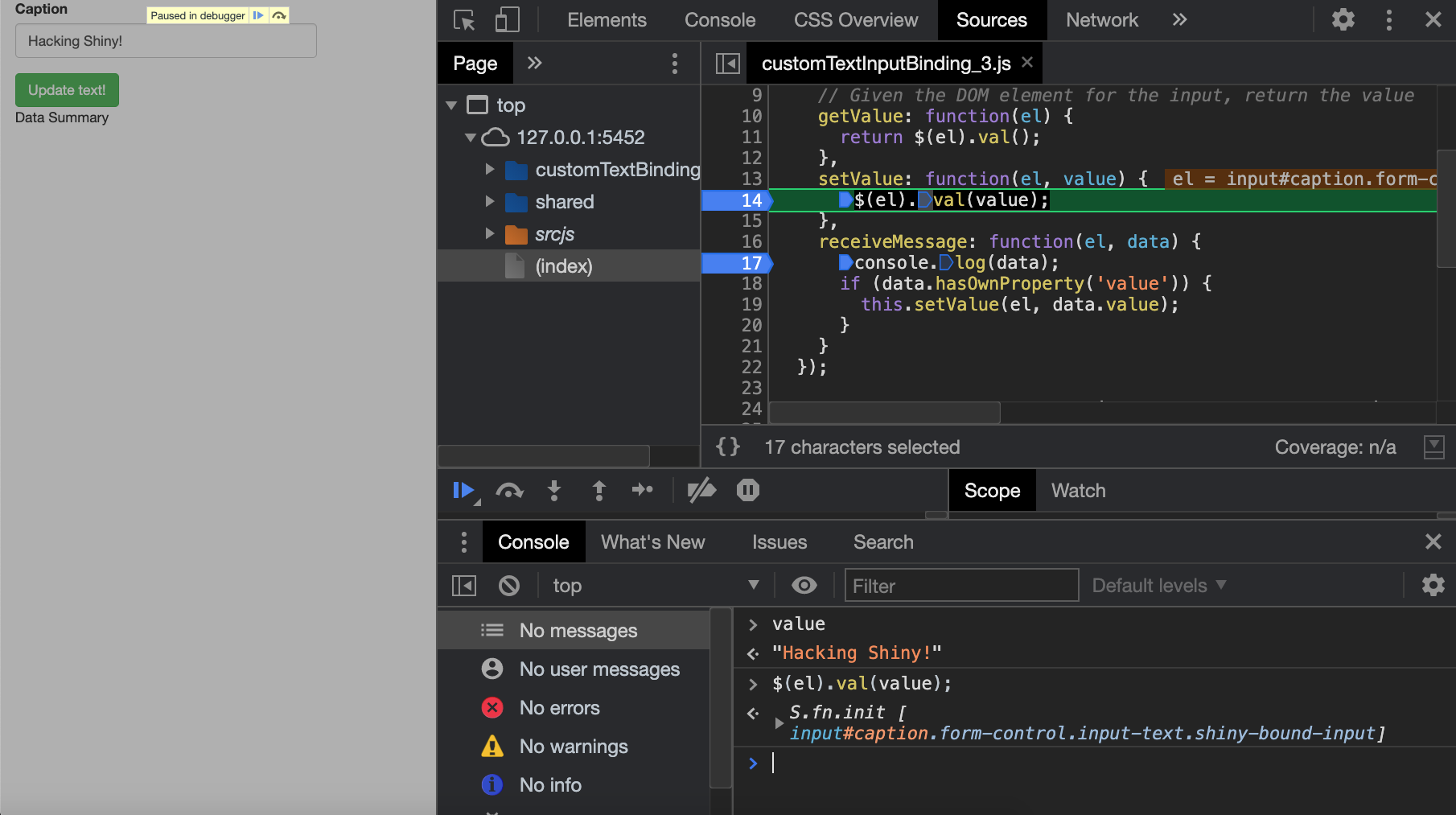This screenshot has width=1456, height=815.
Task: Deactivate all breakpoints icon
Action: click(x=701, y=490)
